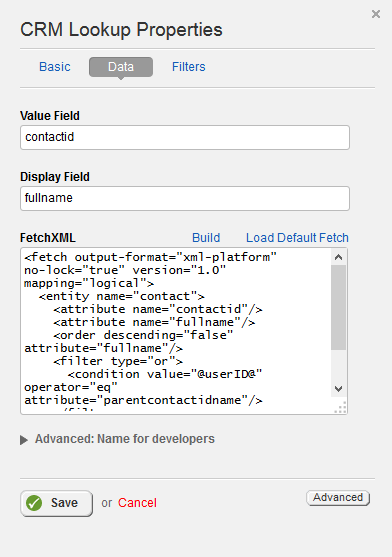Click the Display Field input box
This screenshot has height=557, width=392.
point(185,198)
